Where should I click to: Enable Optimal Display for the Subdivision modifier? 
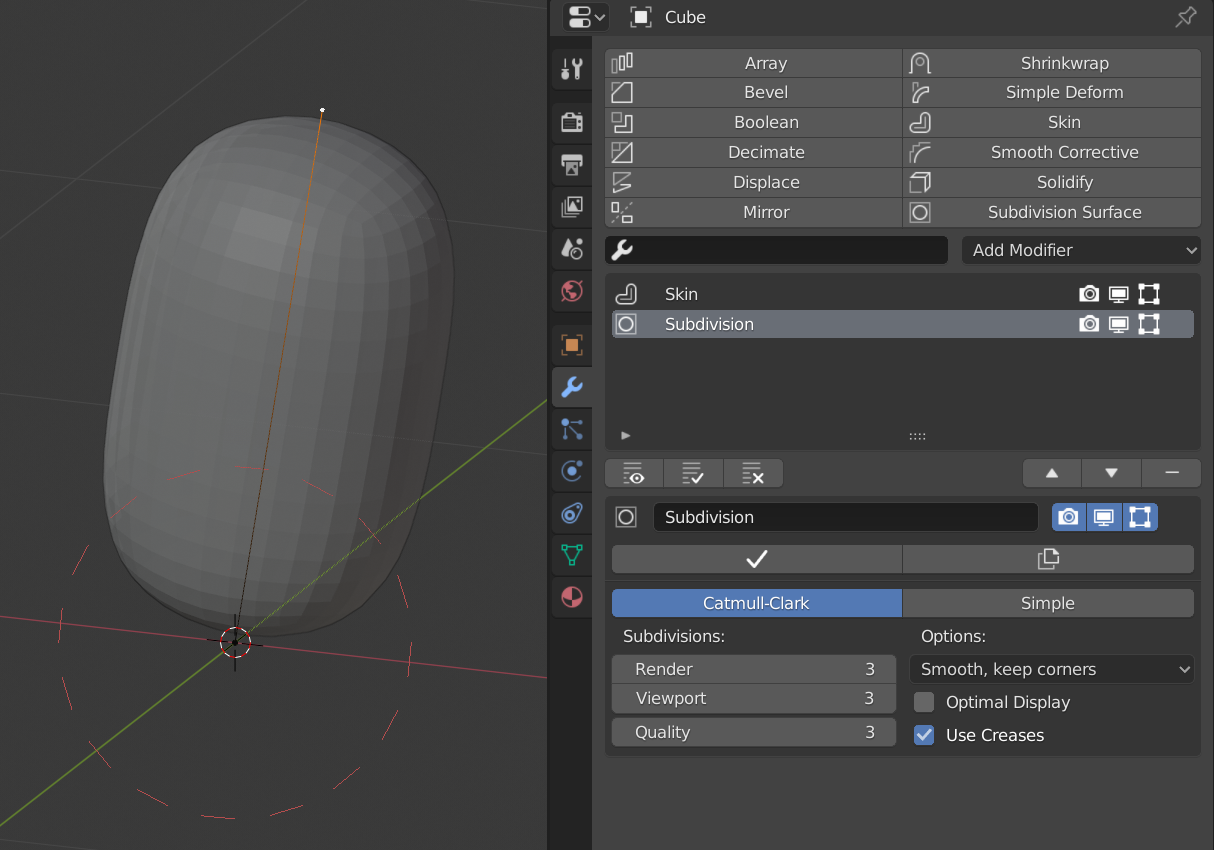tap(923, 702)
